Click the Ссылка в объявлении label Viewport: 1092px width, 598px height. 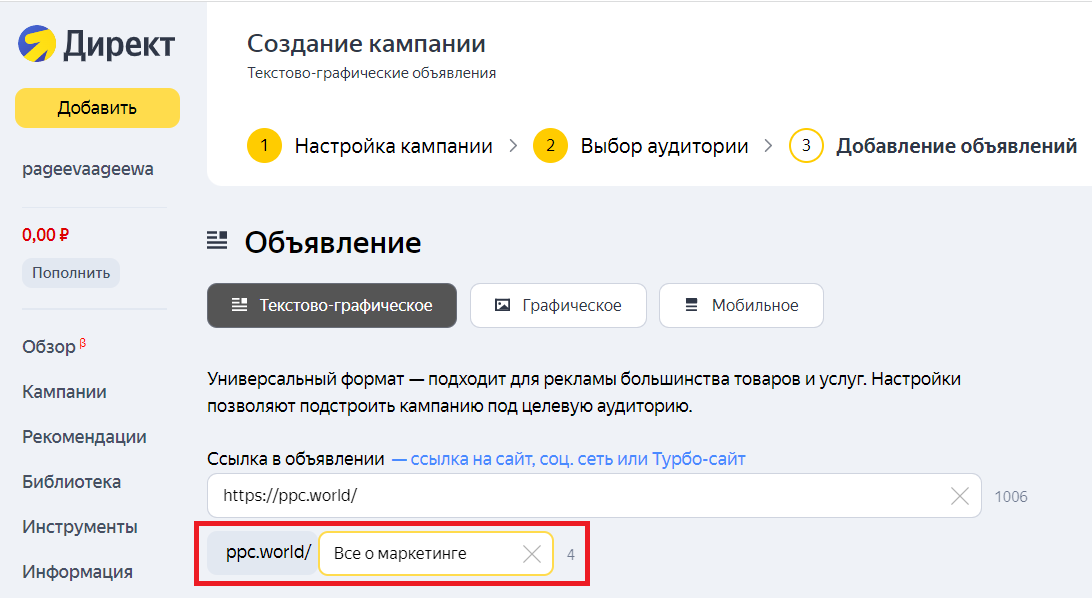click(296, 459)
